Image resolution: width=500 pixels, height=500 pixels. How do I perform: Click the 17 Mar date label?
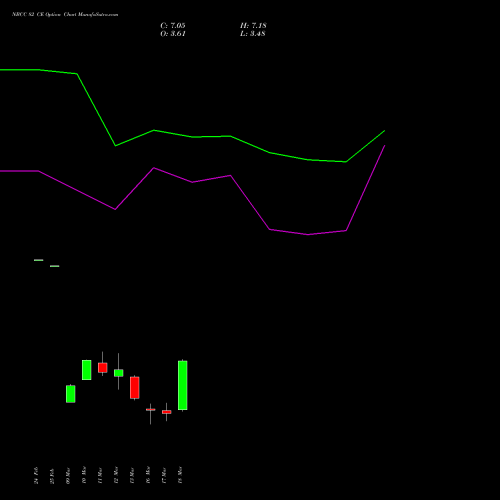[x=164, y=475]
